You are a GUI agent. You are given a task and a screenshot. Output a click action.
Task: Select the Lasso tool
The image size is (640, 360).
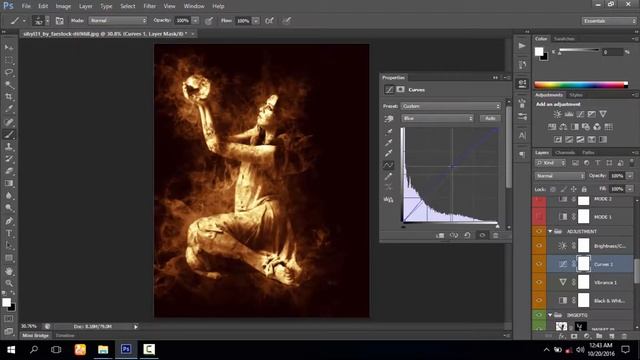coord(9,72)
